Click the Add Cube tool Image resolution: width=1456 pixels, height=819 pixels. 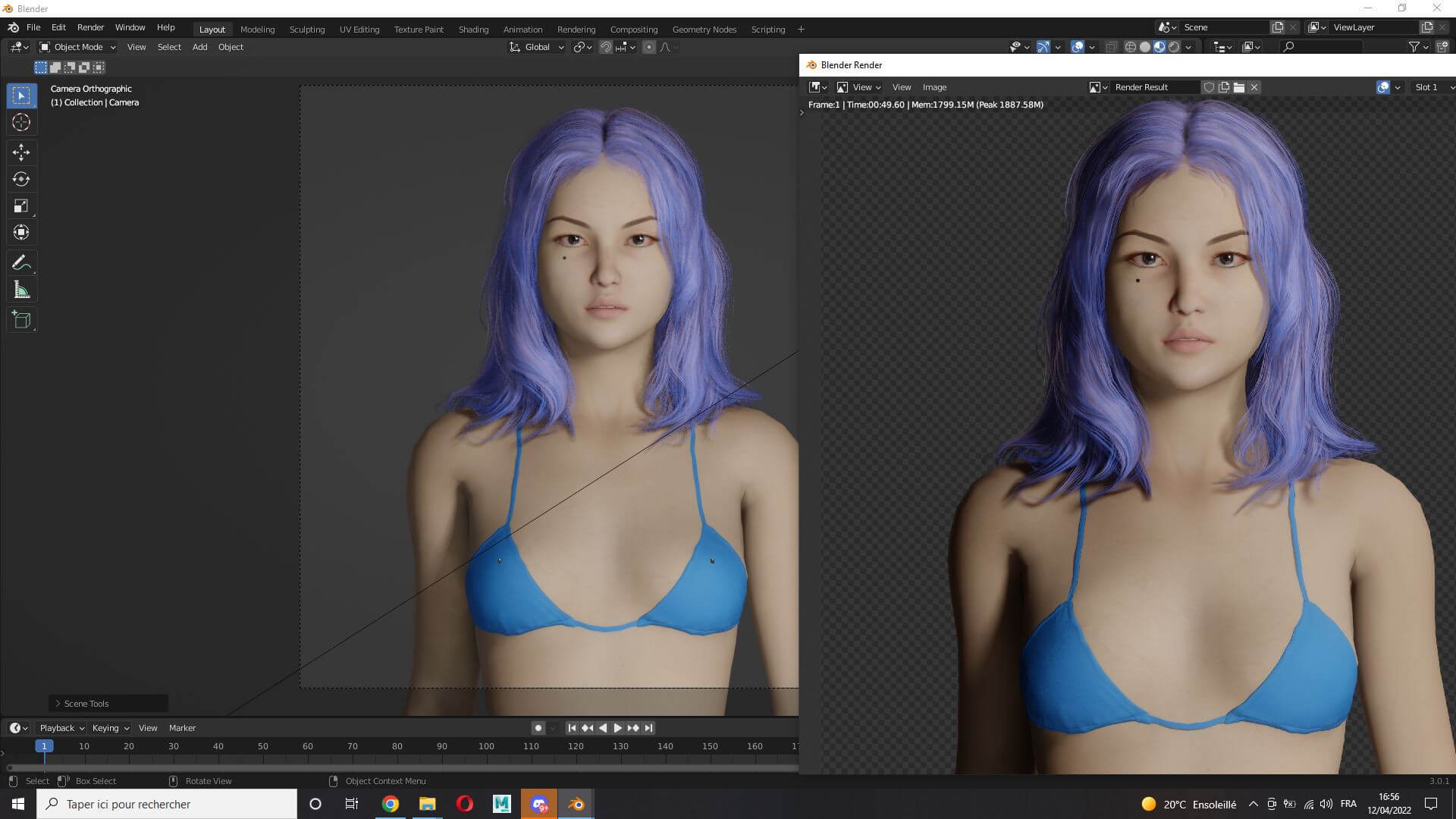point(21,320)
